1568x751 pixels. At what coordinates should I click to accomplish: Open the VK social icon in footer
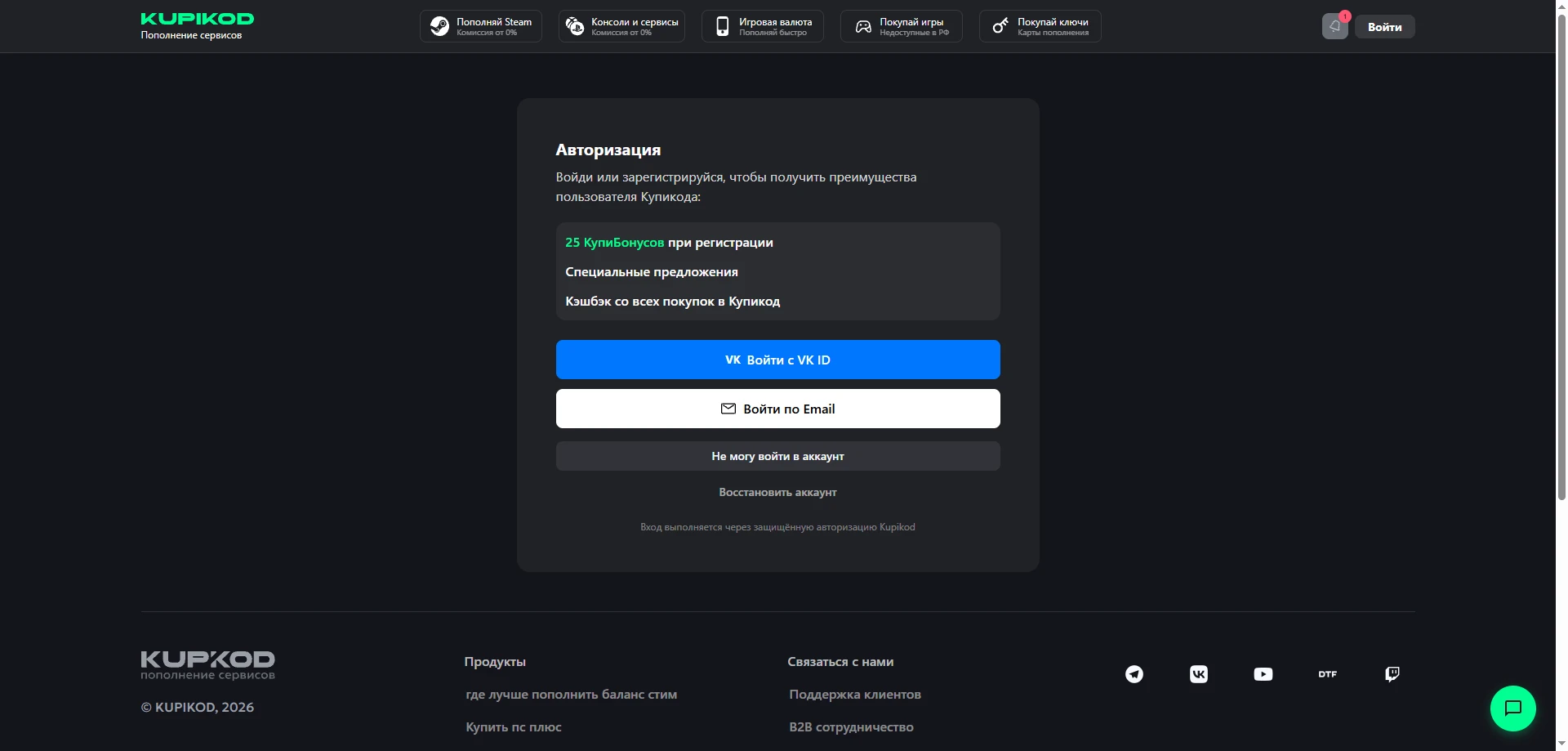tap(1199, 674)
